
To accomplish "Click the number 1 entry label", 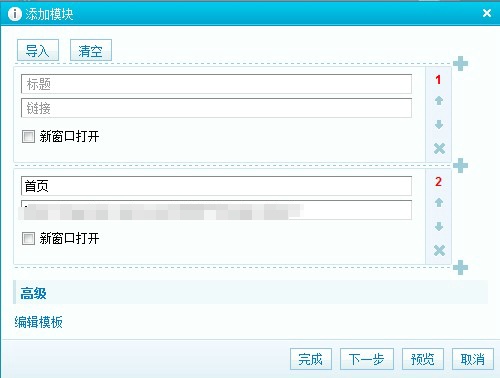I will (x=438, y=80).
